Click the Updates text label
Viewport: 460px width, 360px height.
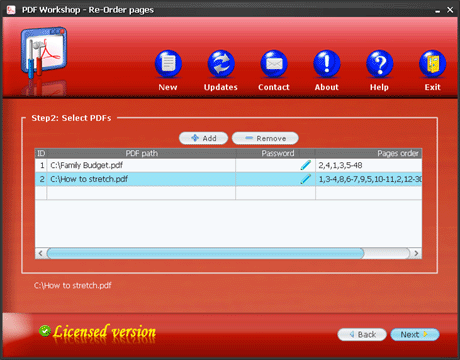pos(221,87)
